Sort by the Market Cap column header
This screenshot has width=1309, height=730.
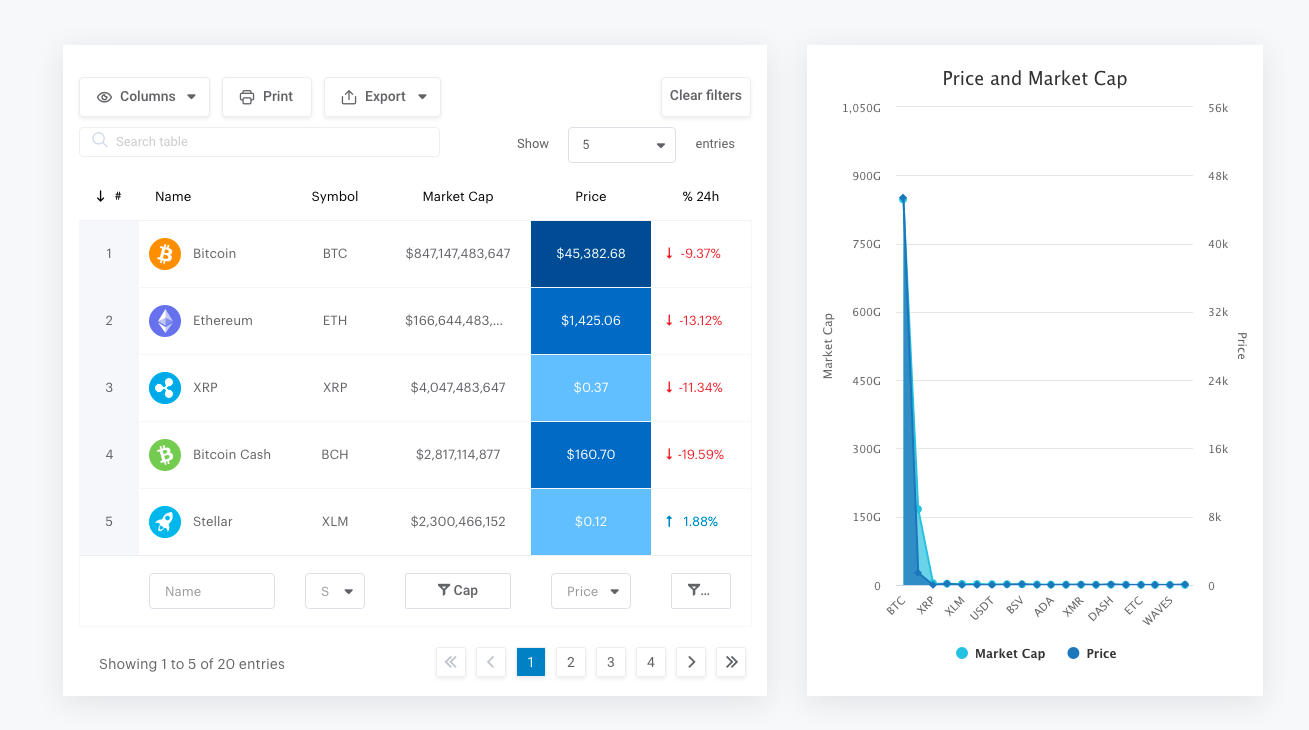458,197
